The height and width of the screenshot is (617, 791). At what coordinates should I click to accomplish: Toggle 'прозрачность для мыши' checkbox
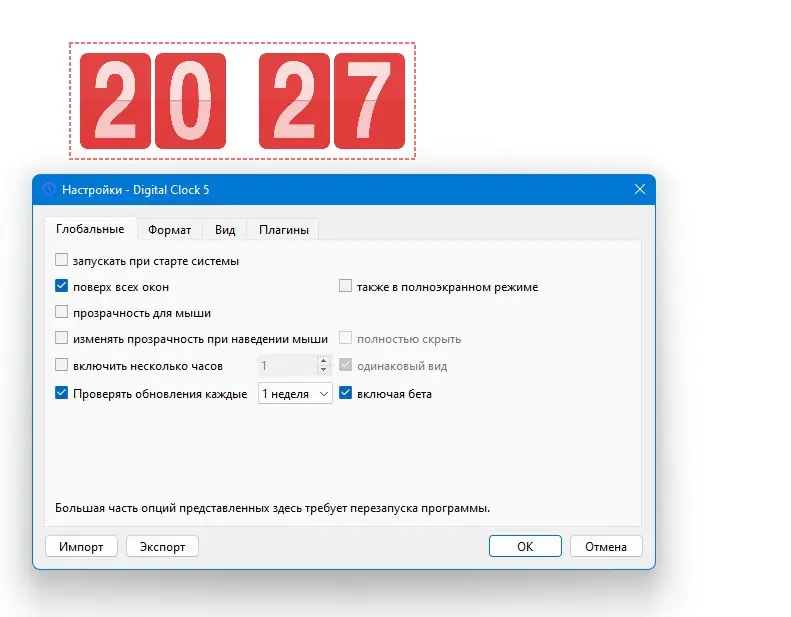click(x=61, y=312)
